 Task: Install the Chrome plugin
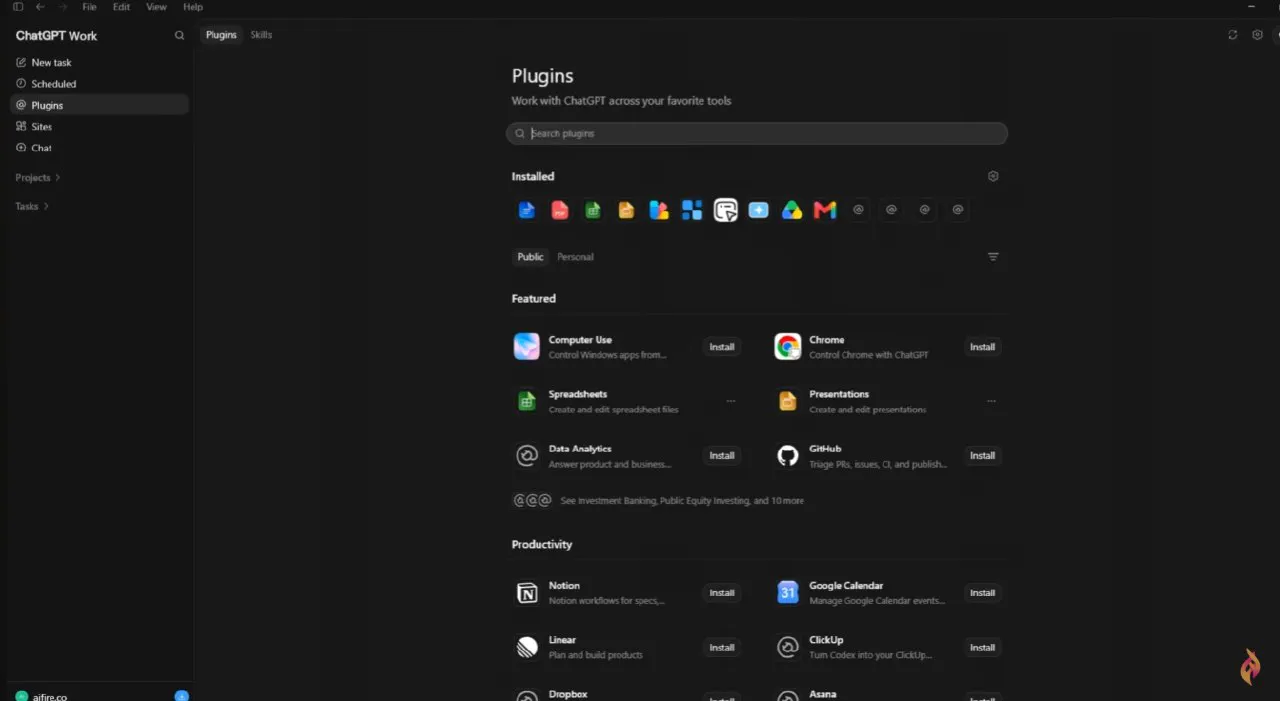[x=983, y=347]
